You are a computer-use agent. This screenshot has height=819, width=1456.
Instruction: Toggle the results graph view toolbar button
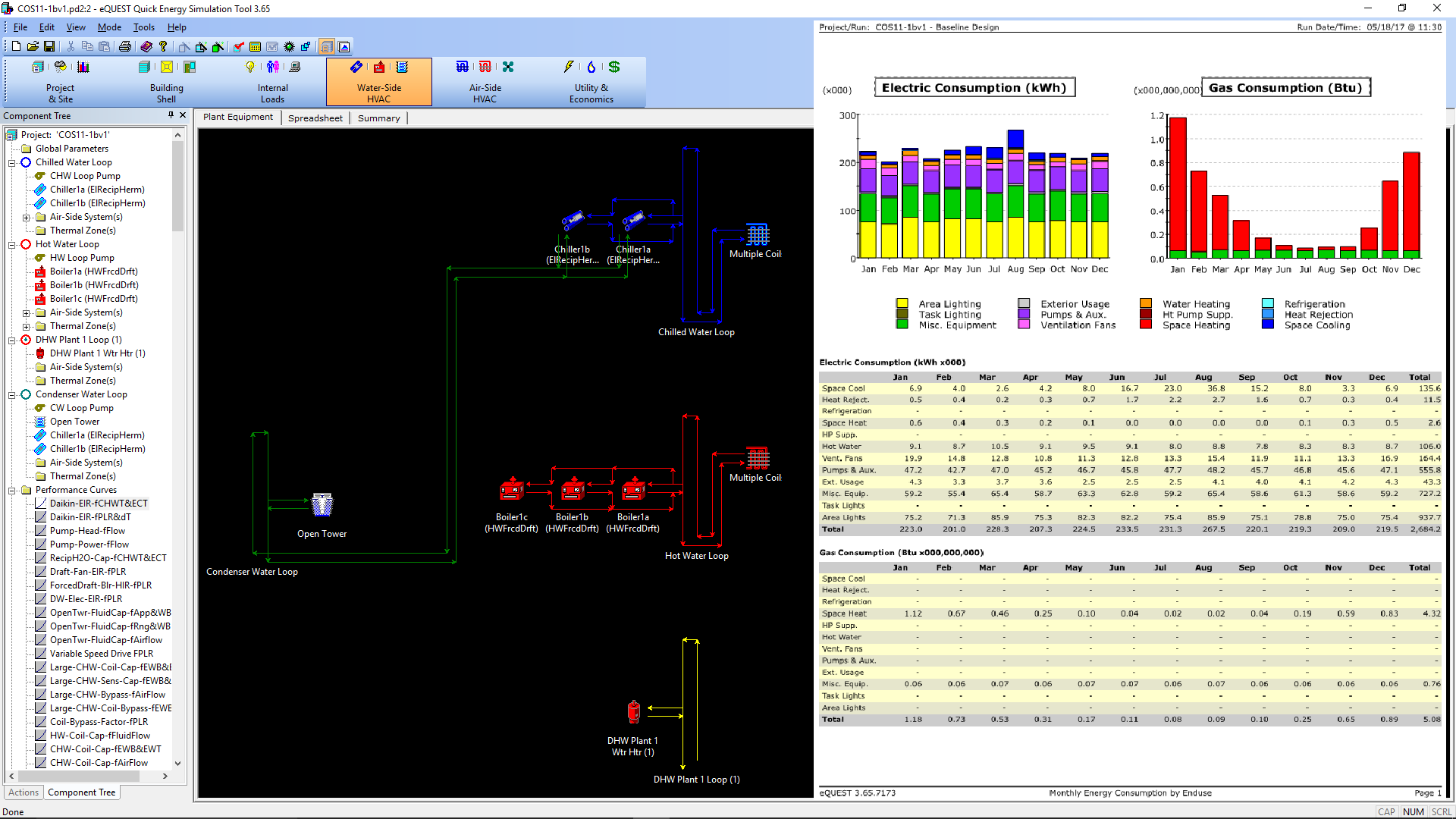[344, 46]
